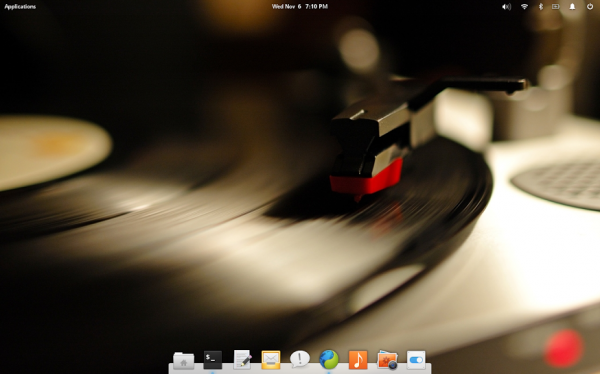The width and height of the screenshot is (600, 374).
Task: Open the Wi-Fi network indicator
Action: tap(524, 7)
